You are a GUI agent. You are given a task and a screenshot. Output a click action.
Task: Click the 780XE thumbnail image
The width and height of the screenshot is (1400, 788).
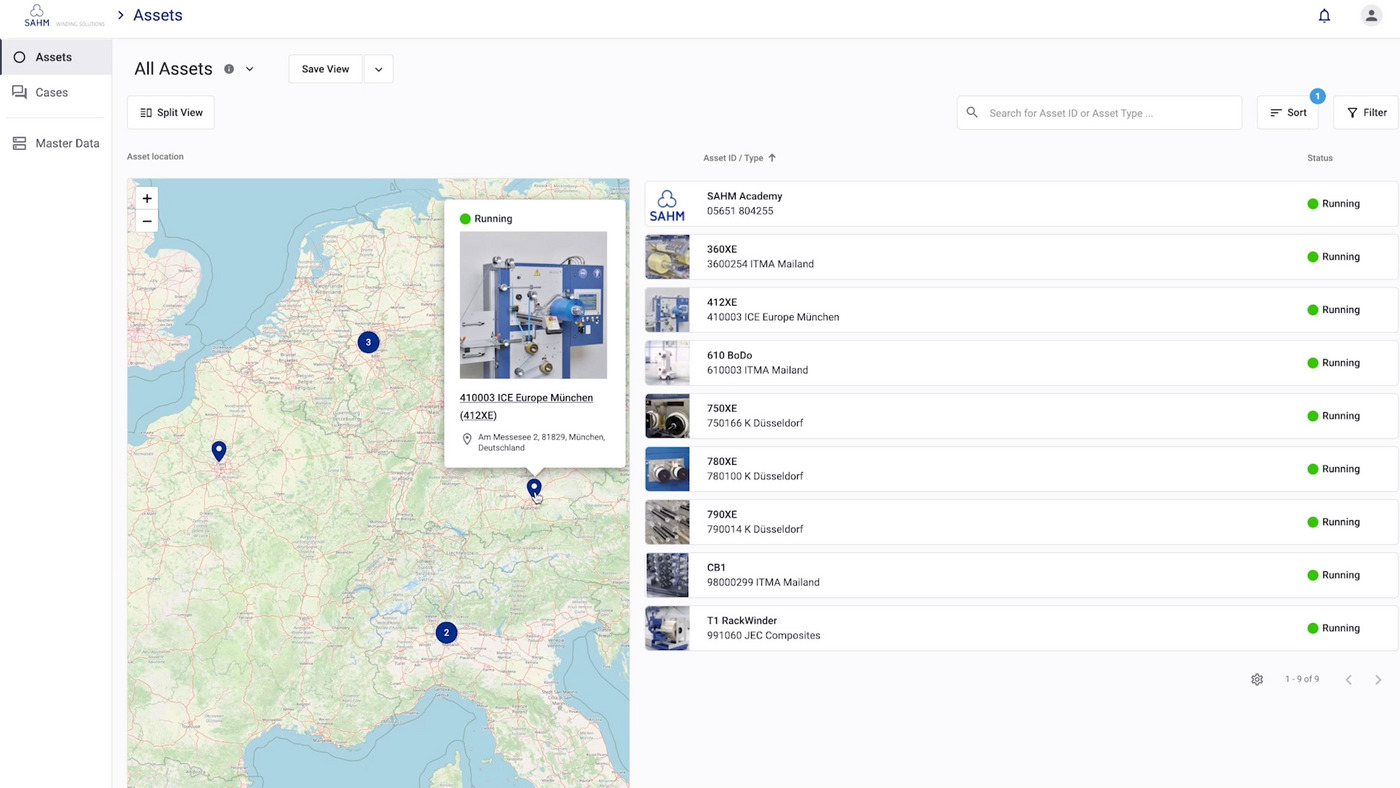pos(667,469)
